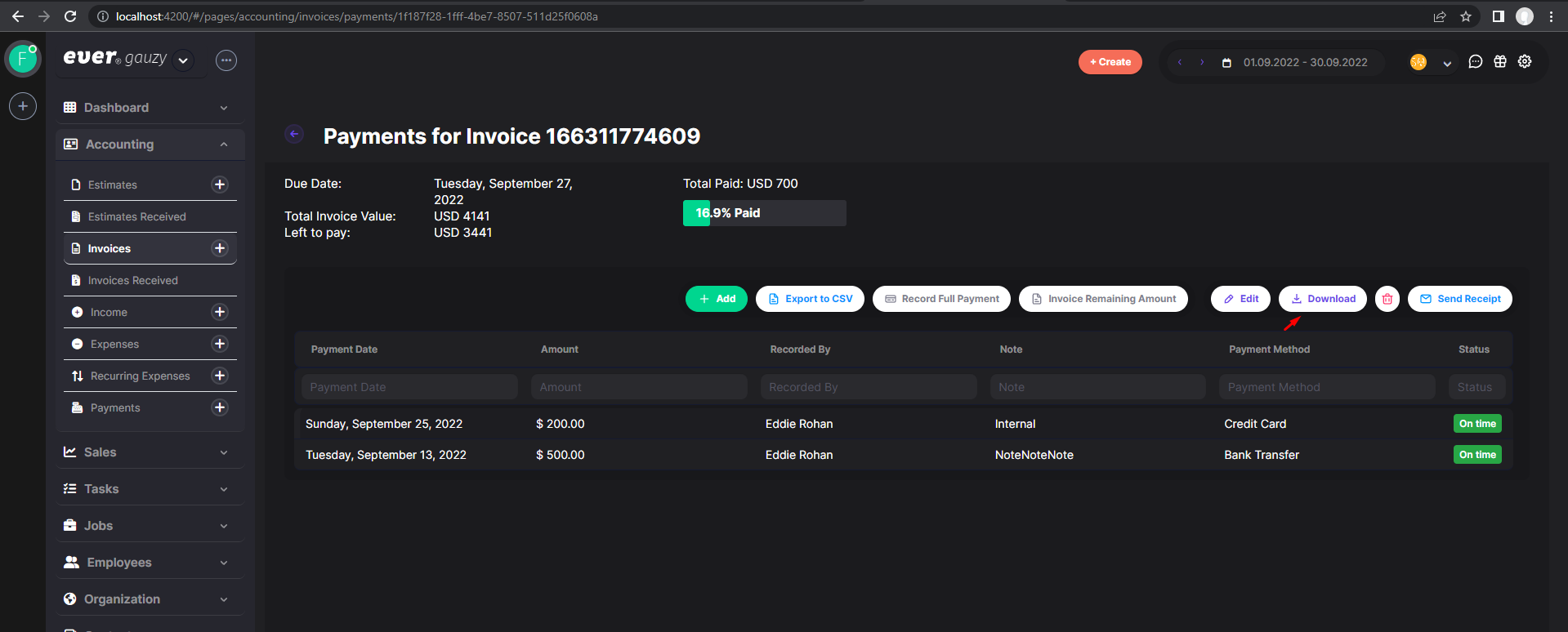Open the browser side panel icon
Screen dimensions: 1568x632
coord(1498,16)
